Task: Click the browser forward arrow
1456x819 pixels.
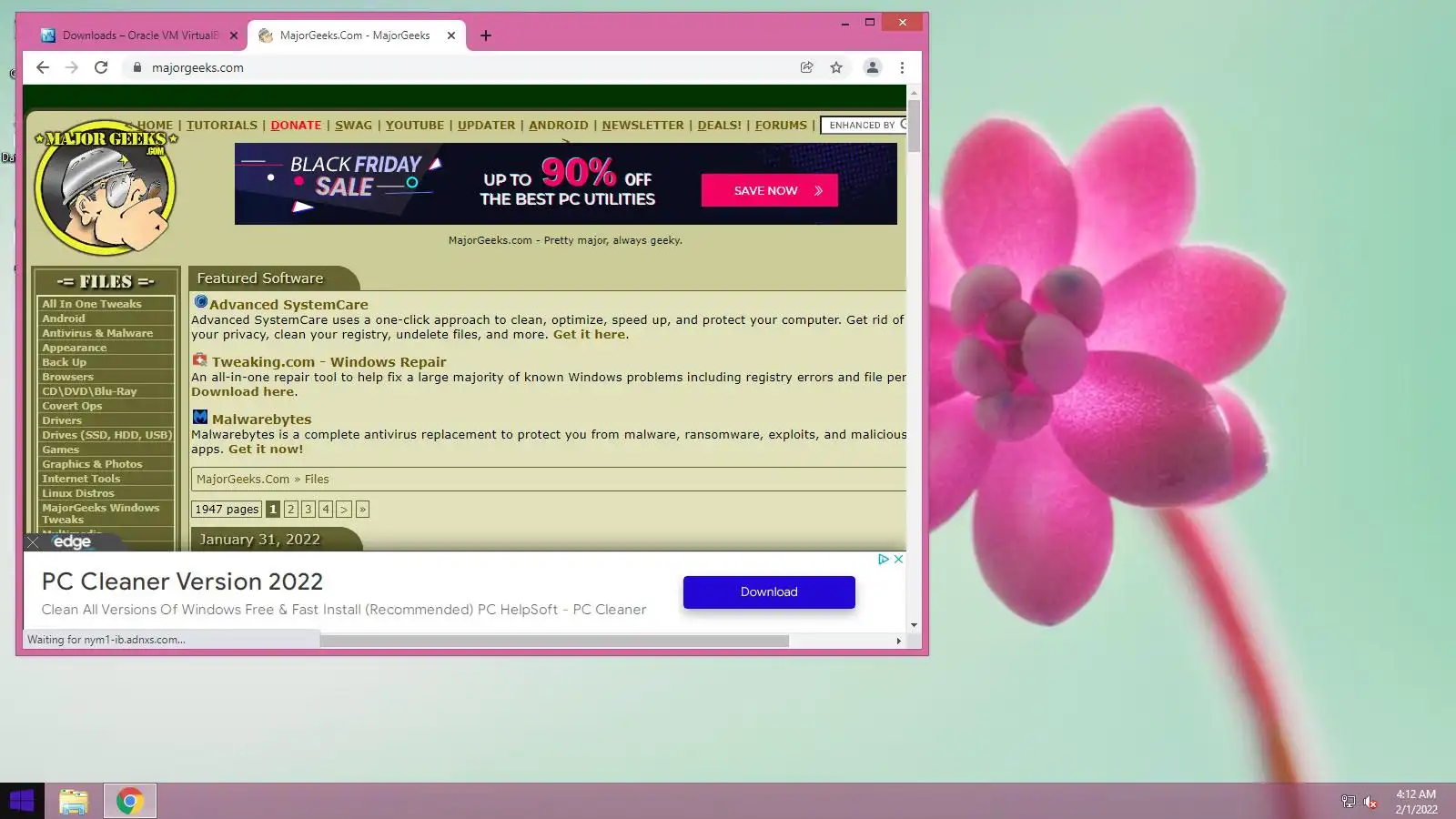Action: [72, 67]
